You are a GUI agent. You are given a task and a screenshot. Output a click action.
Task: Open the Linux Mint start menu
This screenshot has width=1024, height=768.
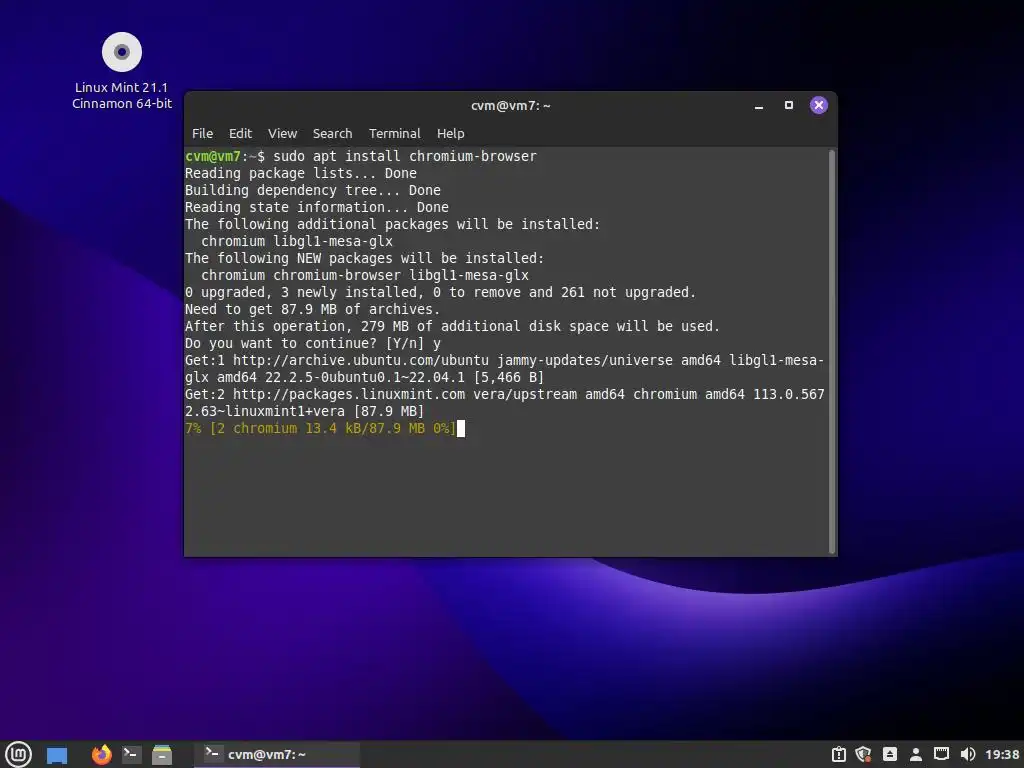[18, 754]
